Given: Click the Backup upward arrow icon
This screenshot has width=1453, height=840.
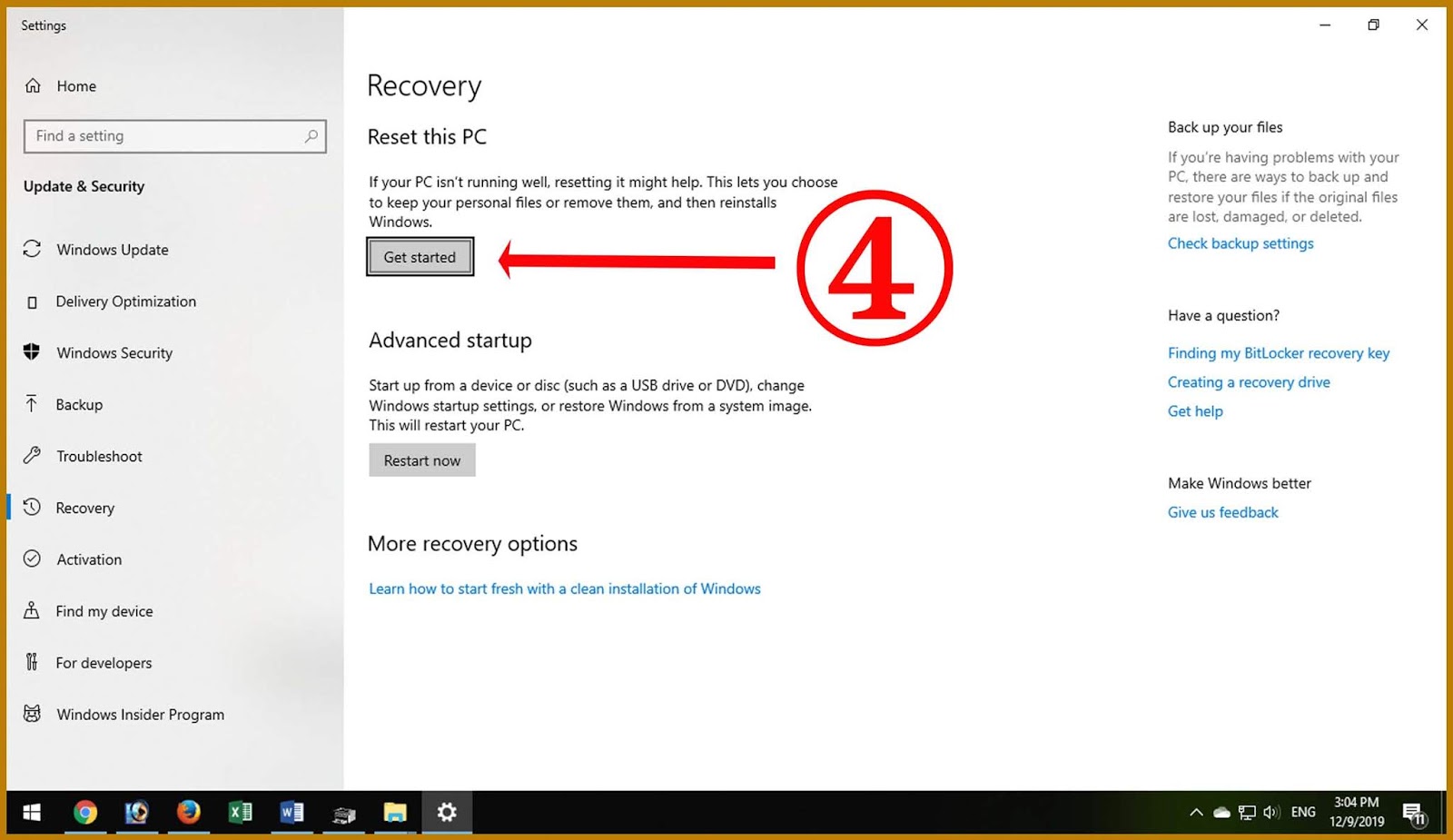Looking at the screenshot, I should [32, 404].
